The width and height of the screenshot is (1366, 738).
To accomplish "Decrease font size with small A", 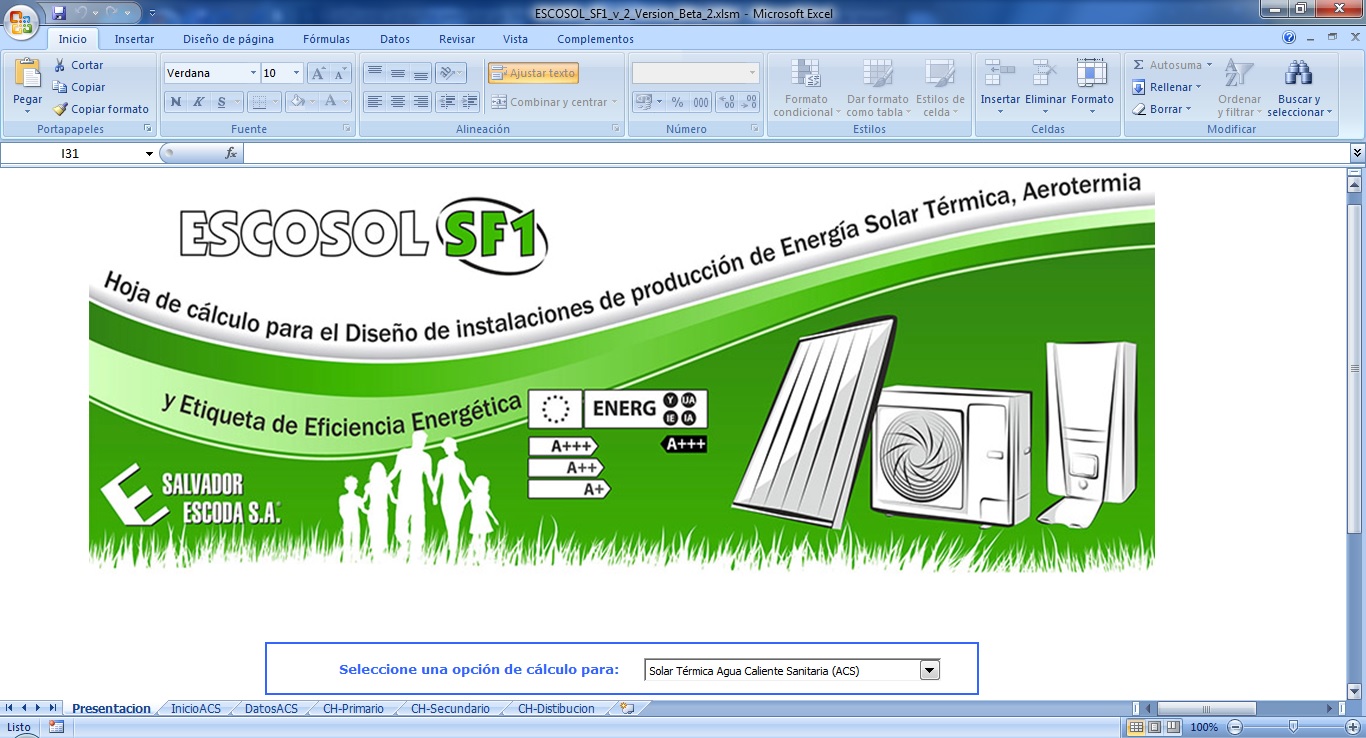I will (340, 73).
